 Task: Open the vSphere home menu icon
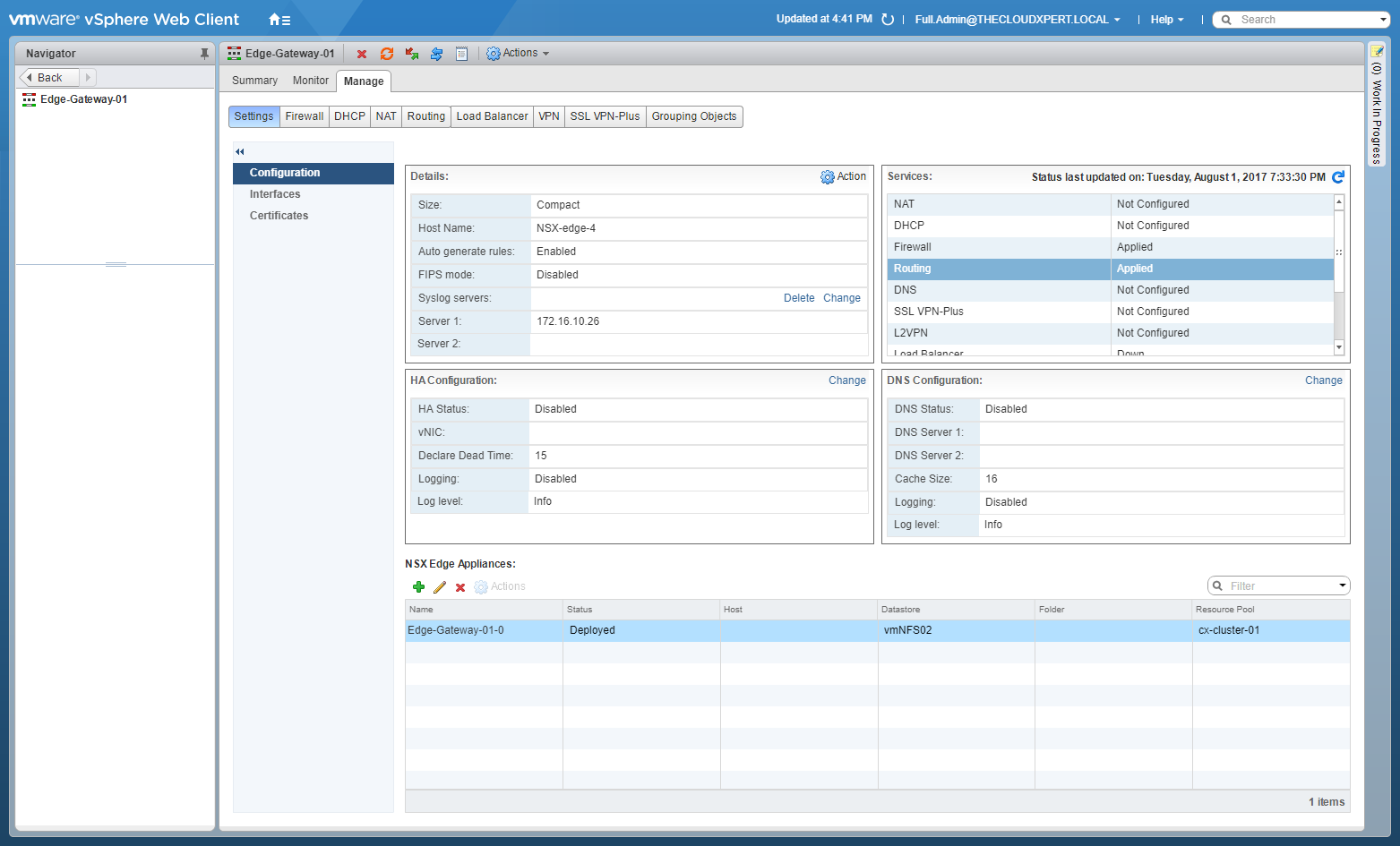(279, 20)
